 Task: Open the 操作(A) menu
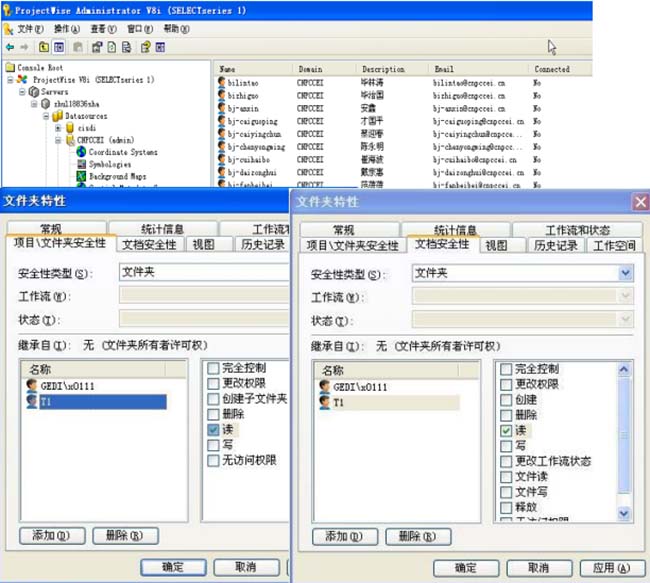point(66,29)
